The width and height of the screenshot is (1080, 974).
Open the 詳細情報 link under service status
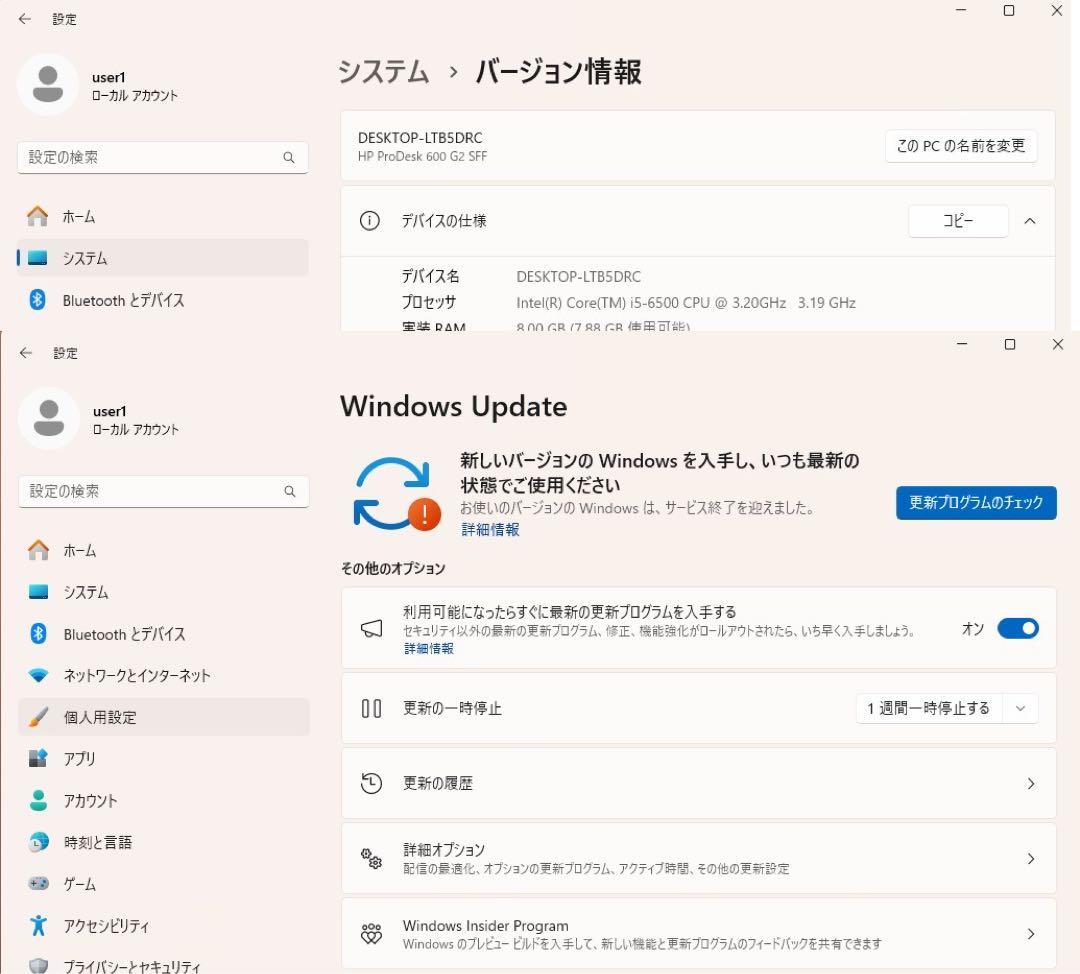tap(489, 529)
